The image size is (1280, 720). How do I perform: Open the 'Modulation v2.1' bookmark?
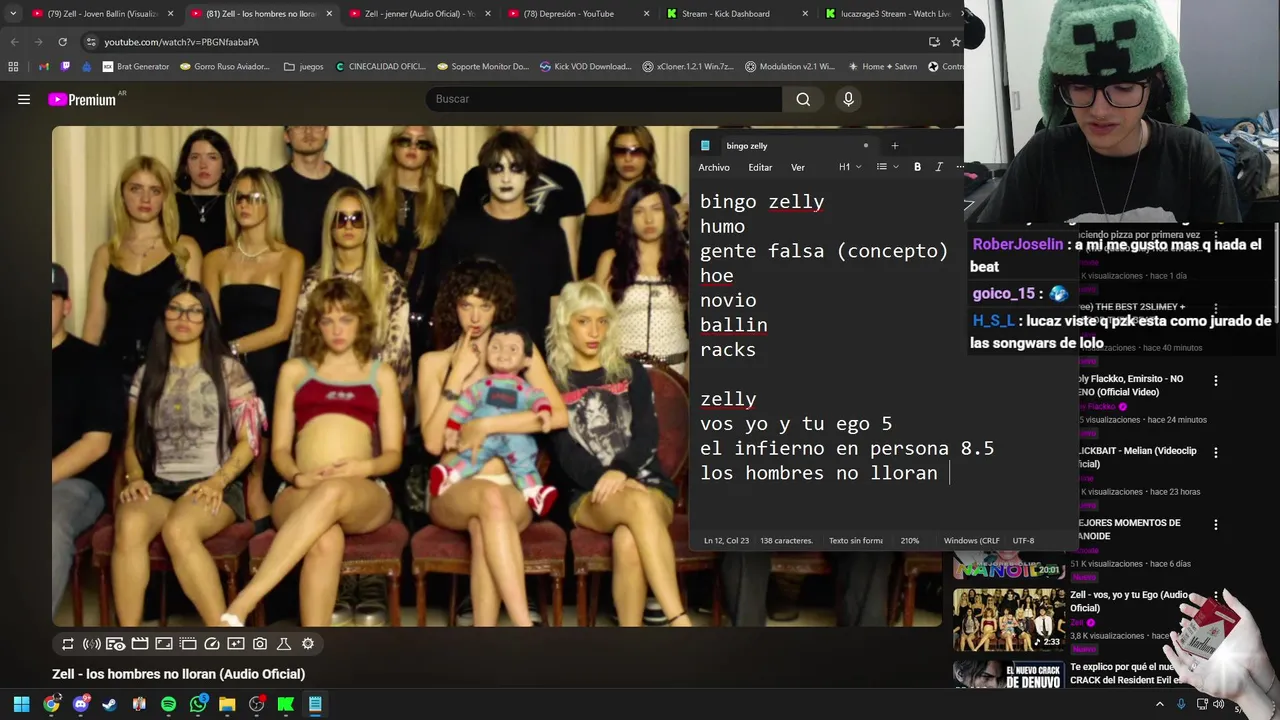click(x=790, y=67)
